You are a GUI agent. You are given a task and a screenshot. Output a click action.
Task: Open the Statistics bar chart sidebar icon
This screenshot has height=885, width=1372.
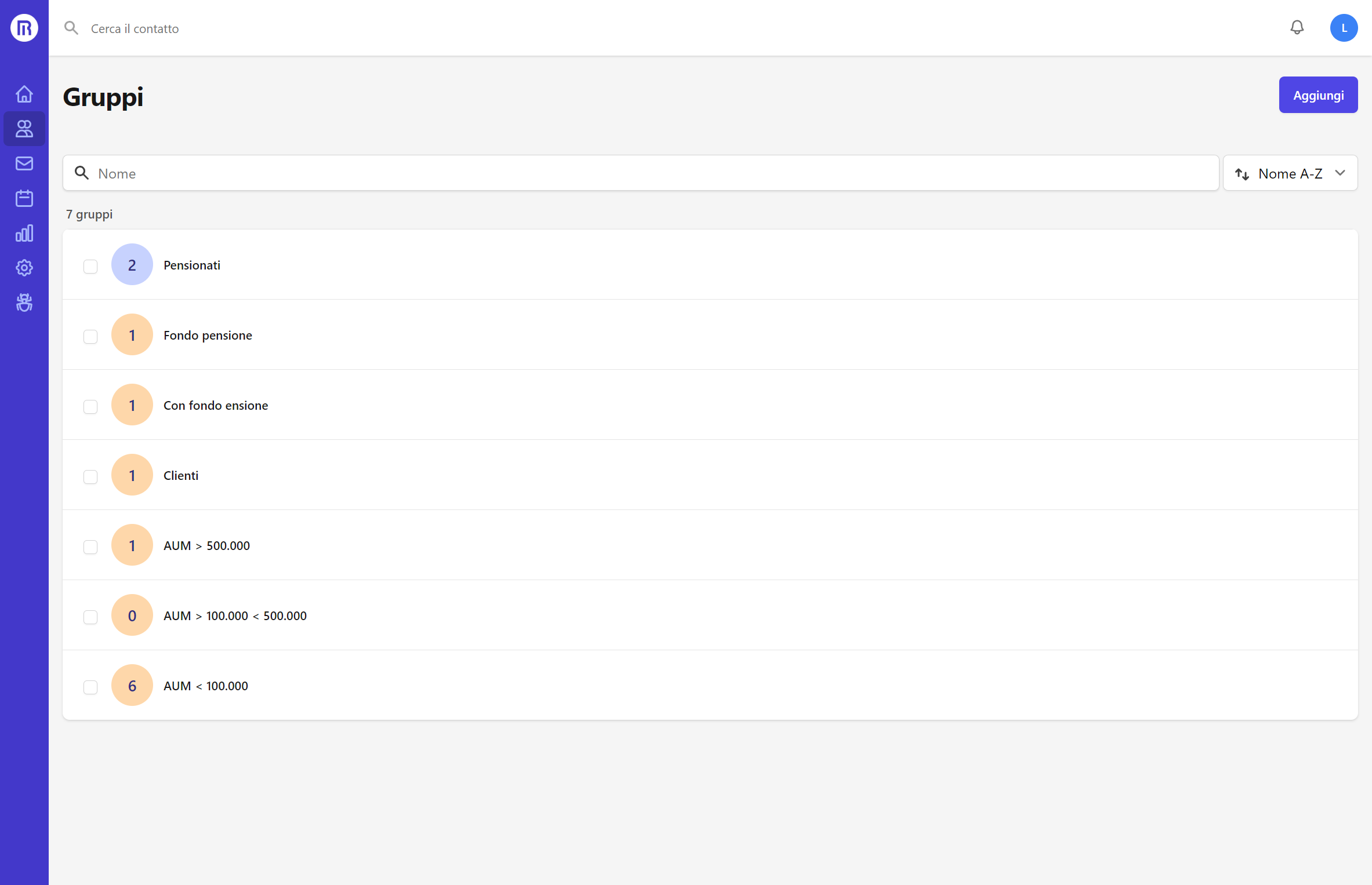click(x=24, y=233)
